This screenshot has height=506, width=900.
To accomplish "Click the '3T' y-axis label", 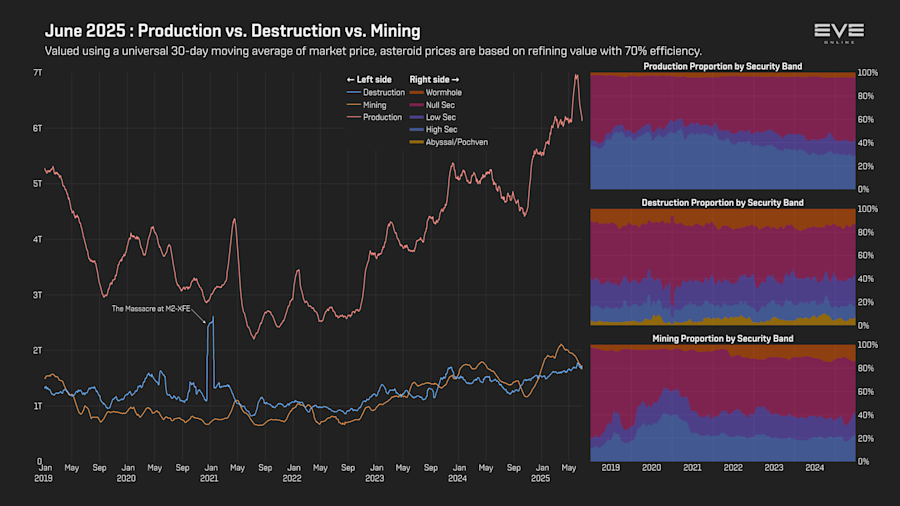I will (38, 295).
